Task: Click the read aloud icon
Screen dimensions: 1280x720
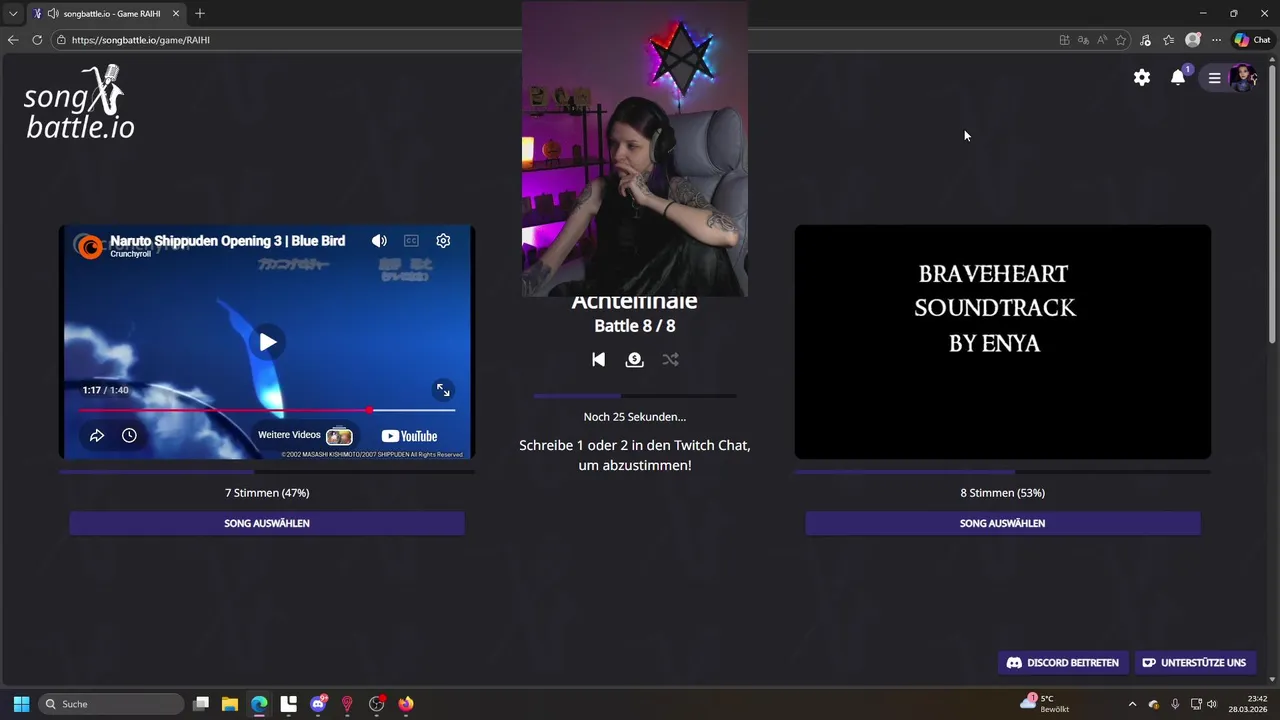Action: (1102, 40)
